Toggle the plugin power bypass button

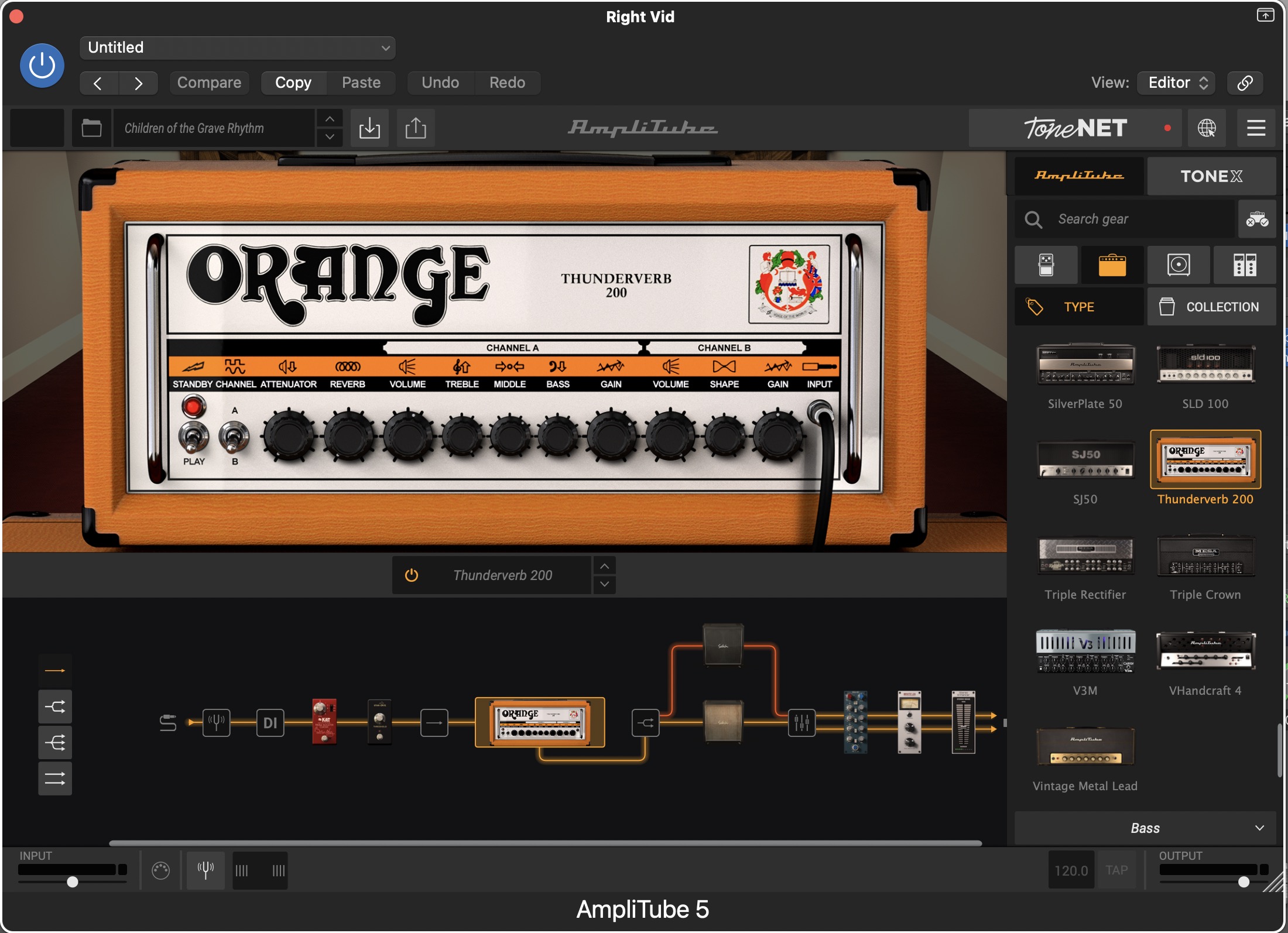pos(42,66)
